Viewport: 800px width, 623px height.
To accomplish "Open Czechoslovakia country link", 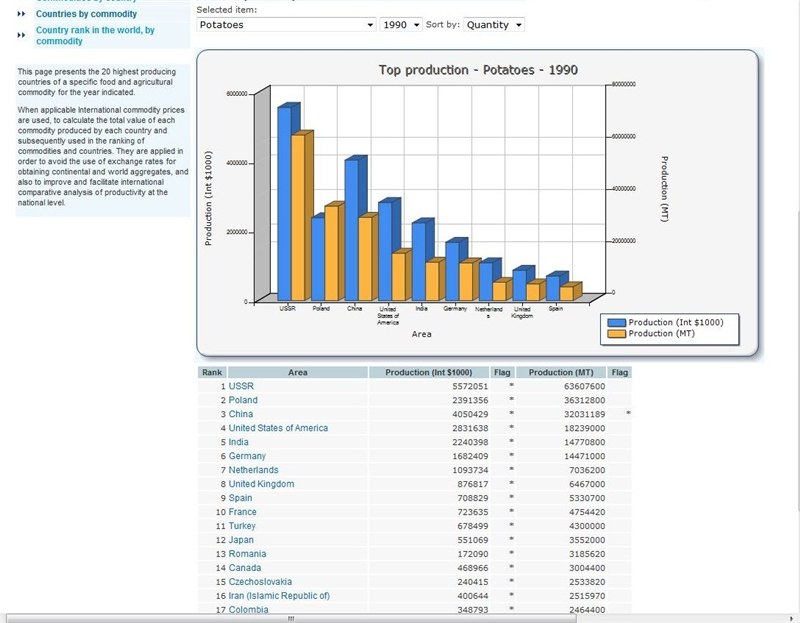I will click(260, 582).
